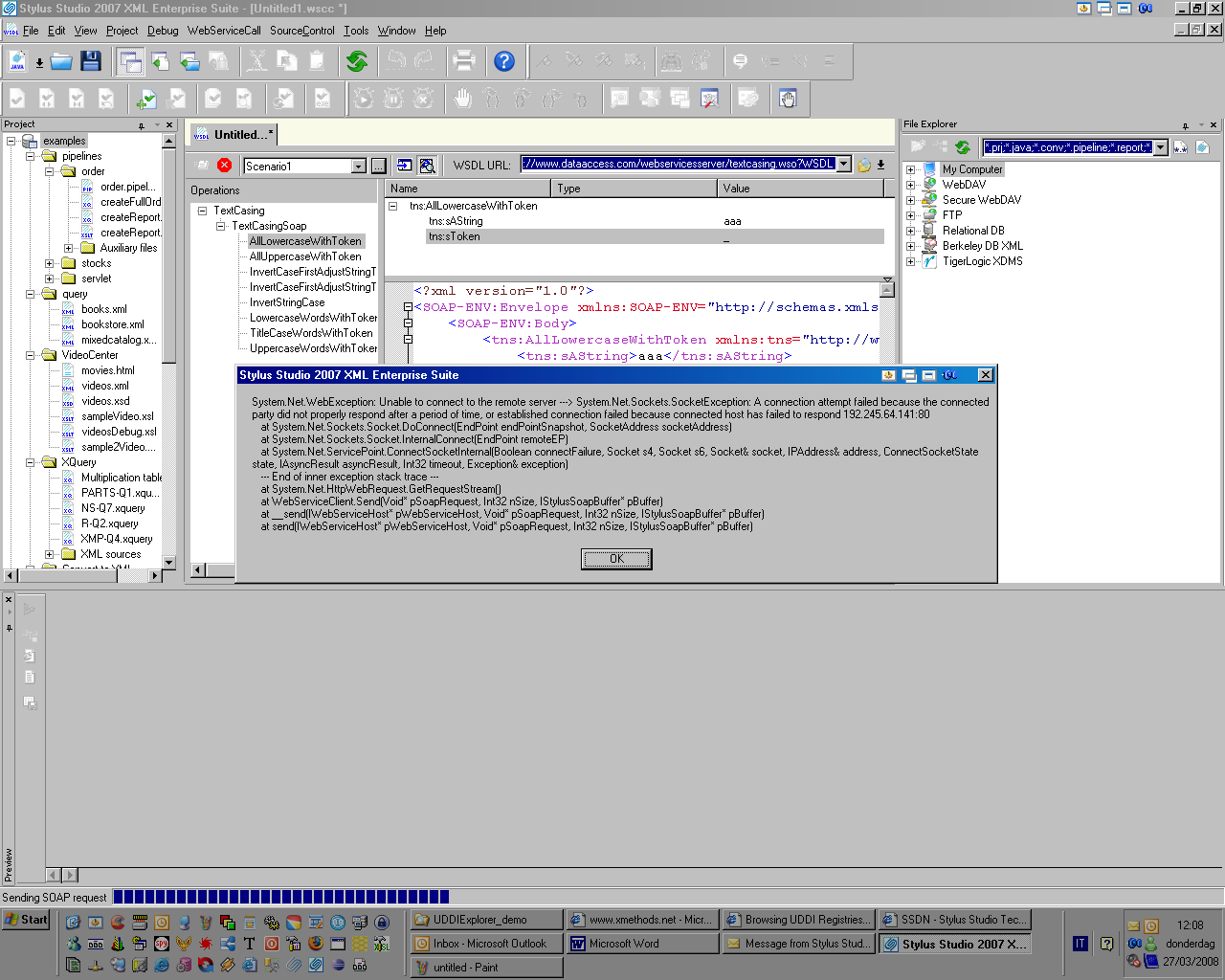
Task: Click the tns:sAString value aaa cell
Action: pyautogui.click(x=801, y=221)
